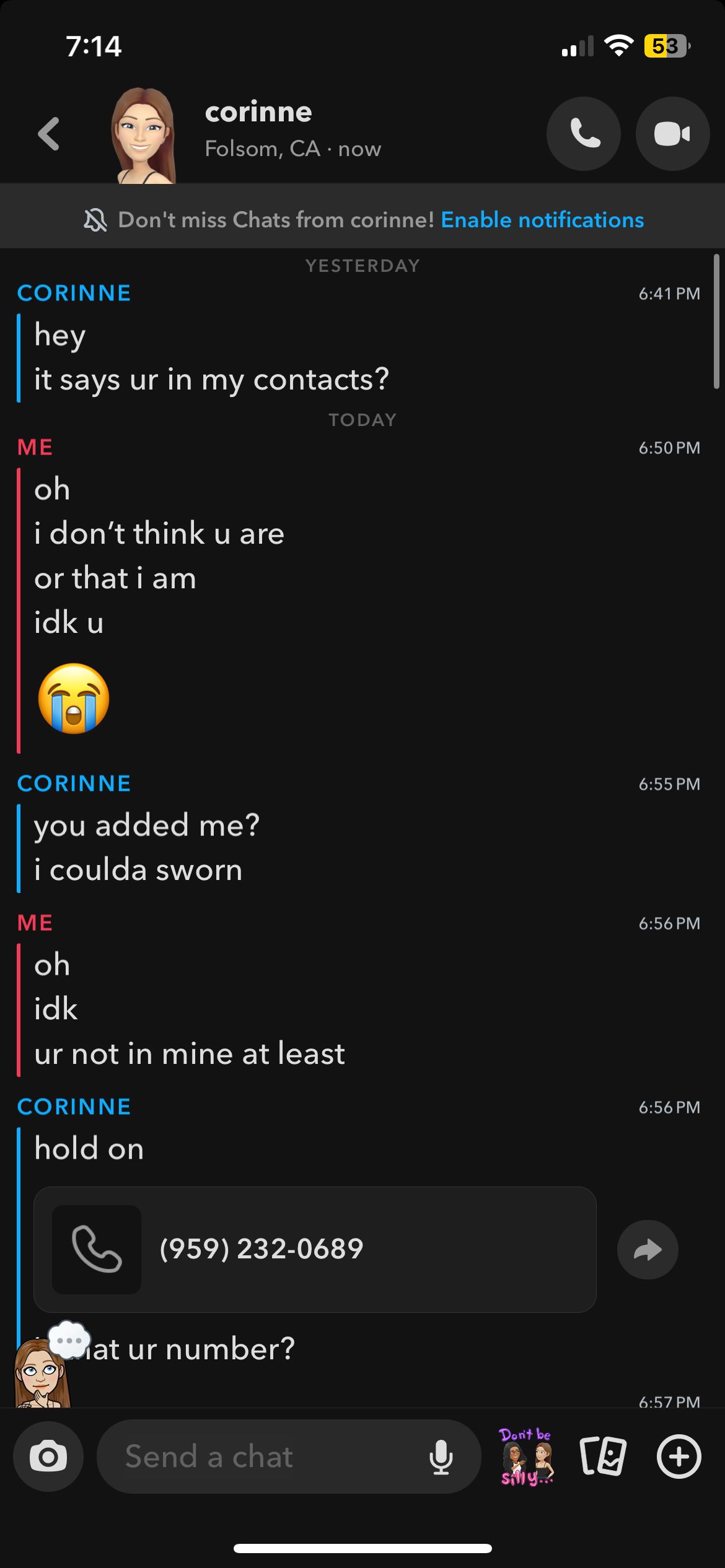This screenshot has height=1568, width=725.
Task: Tap the plus button for more options
Action: [679, 1457]
